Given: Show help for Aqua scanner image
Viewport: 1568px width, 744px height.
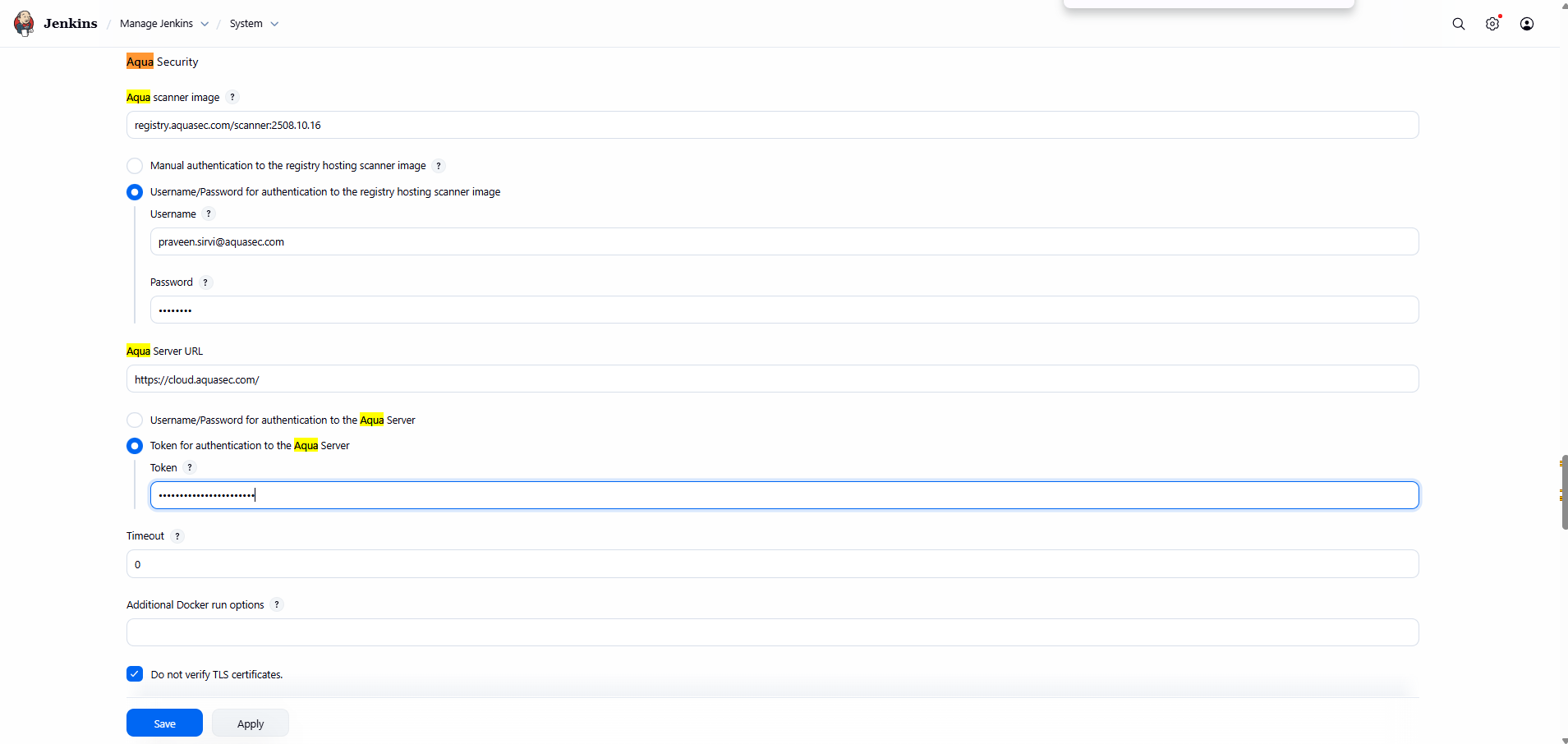Looking at the screenshot, I should [x=232, y=97].
